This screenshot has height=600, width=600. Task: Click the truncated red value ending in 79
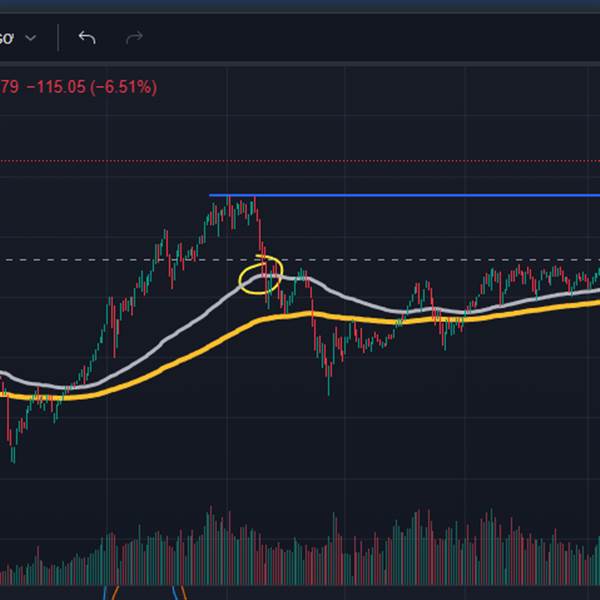9,88
